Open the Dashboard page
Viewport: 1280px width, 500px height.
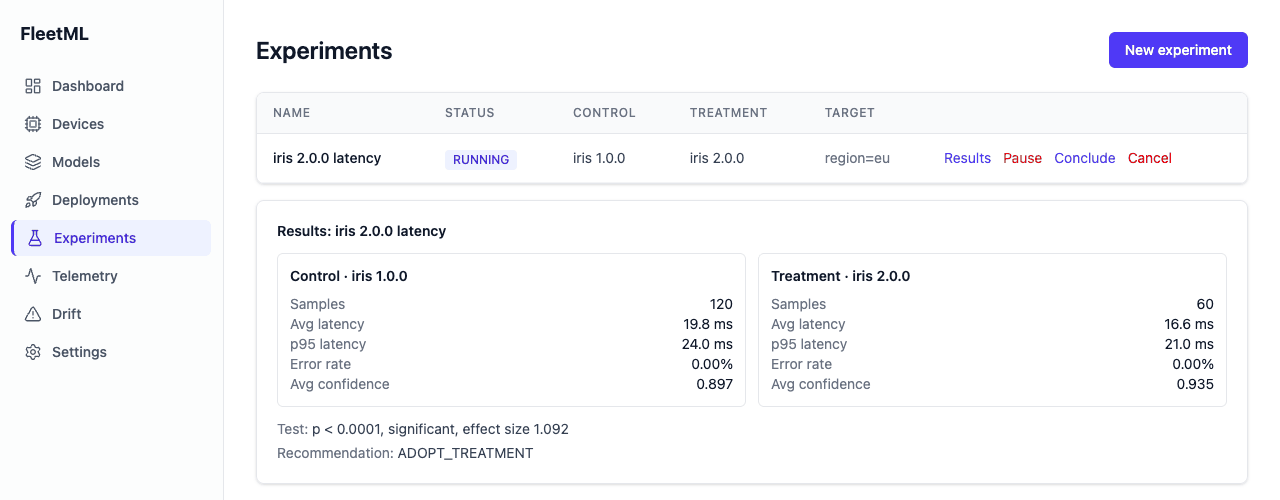tap(111, 86)
